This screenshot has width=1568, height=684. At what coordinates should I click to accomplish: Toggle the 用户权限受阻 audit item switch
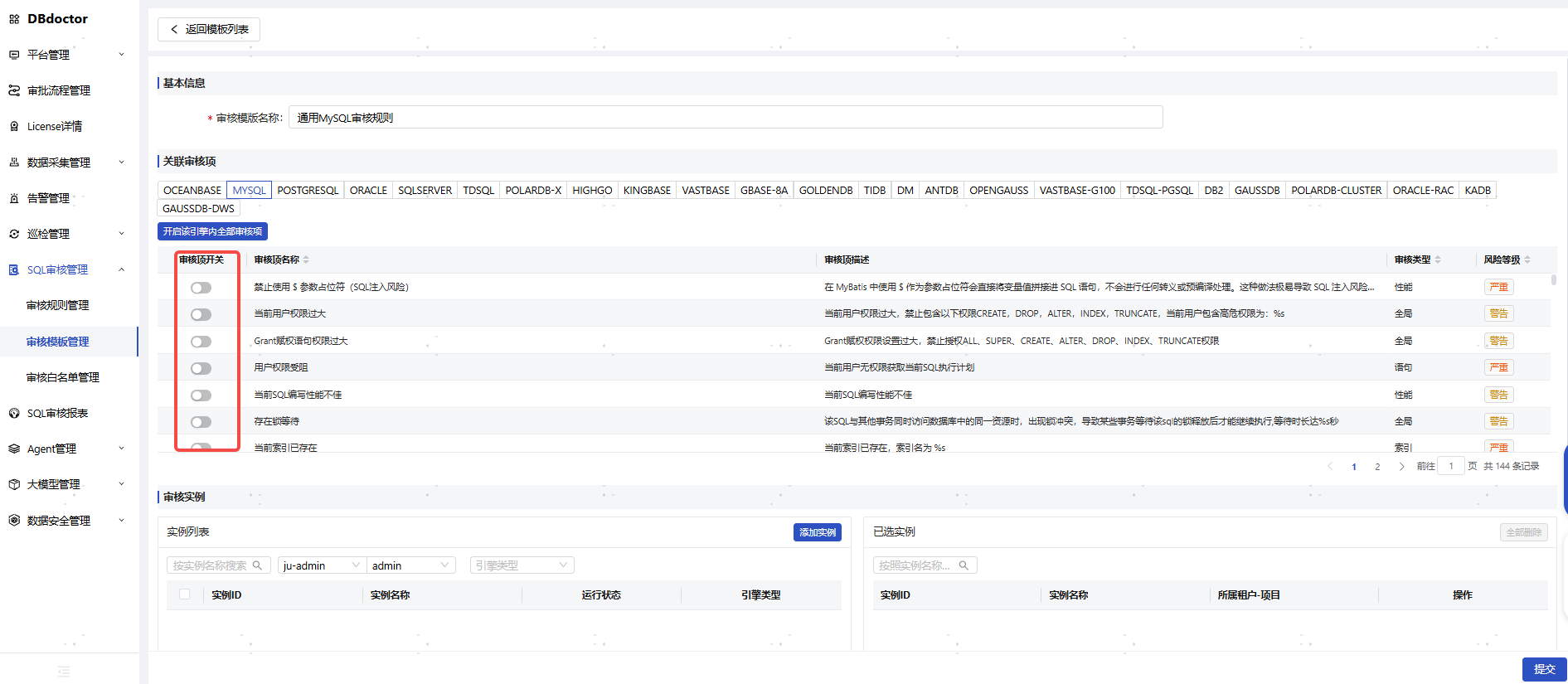pyautogui.click(x=201, y=368)
